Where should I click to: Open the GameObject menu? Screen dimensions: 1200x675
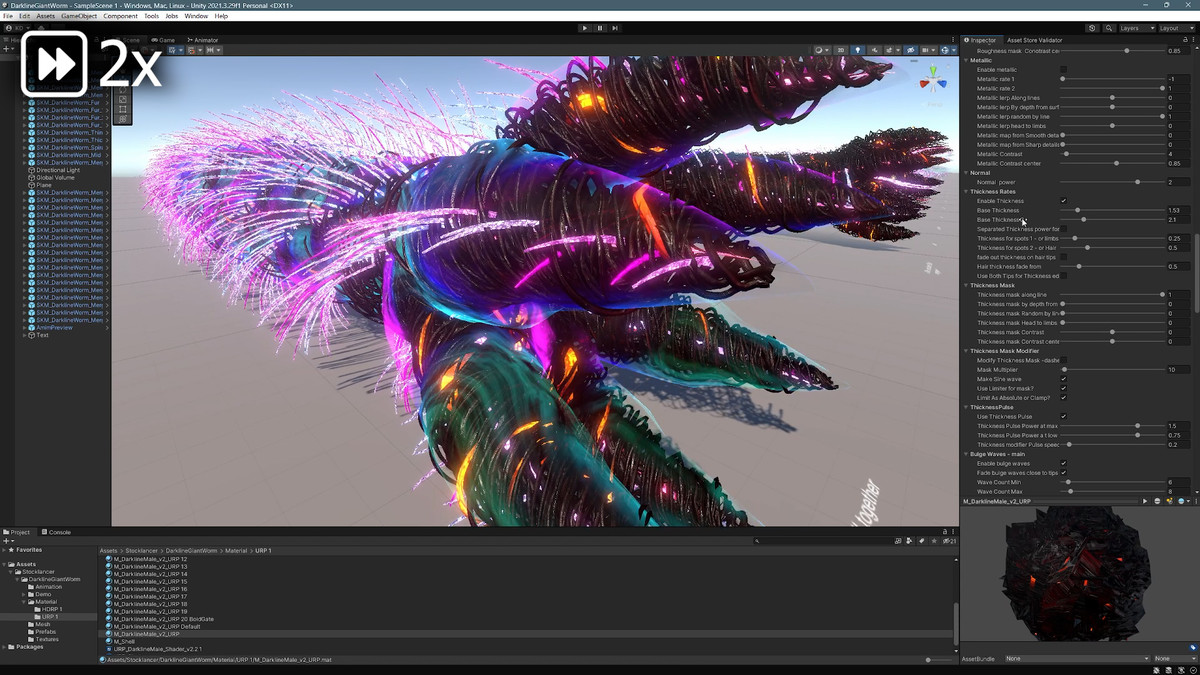[78, 16]
